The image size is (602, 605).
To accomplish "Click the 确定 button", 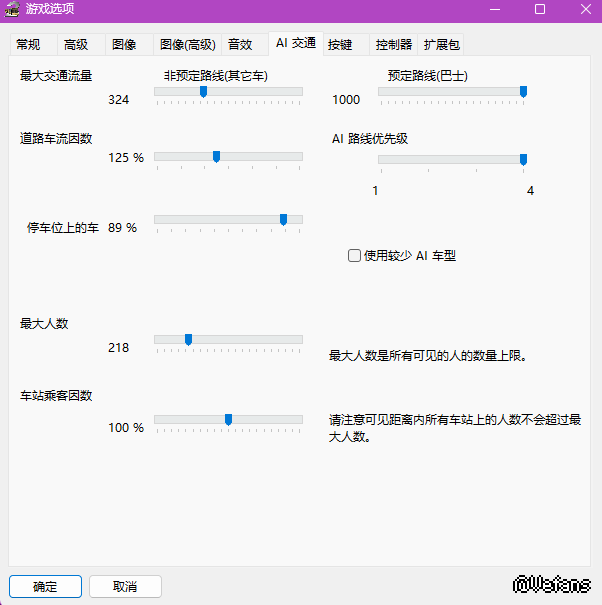I will 46,586.
